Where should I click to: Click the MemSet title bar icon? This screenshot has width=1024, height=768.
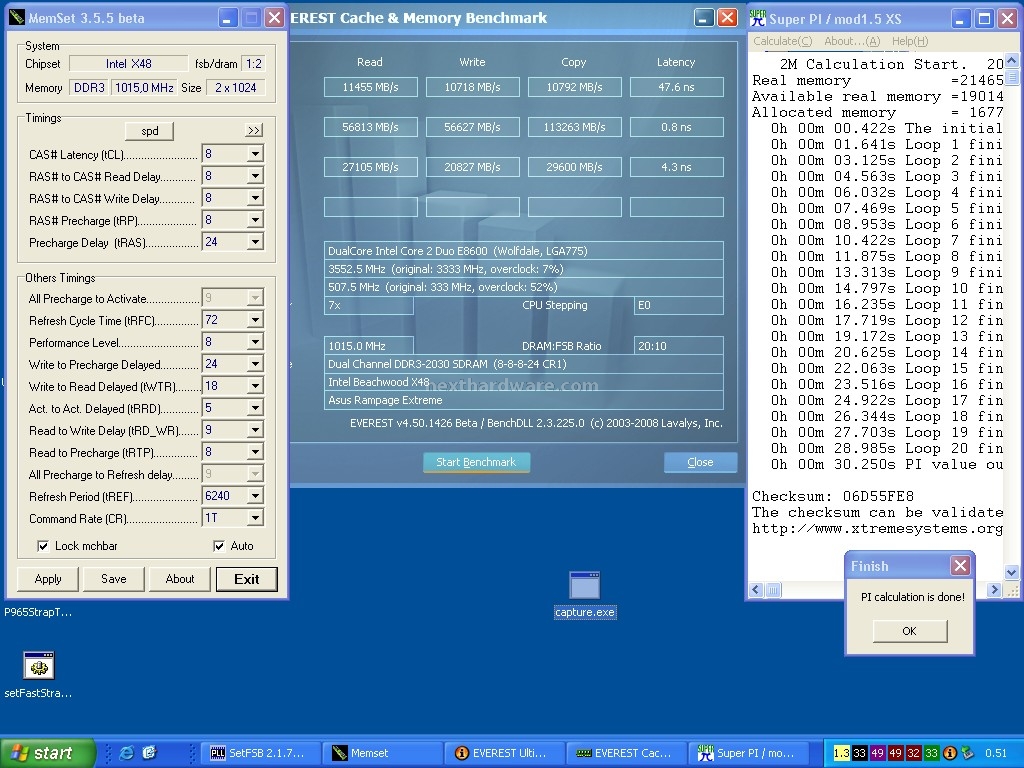click(17, 18)
